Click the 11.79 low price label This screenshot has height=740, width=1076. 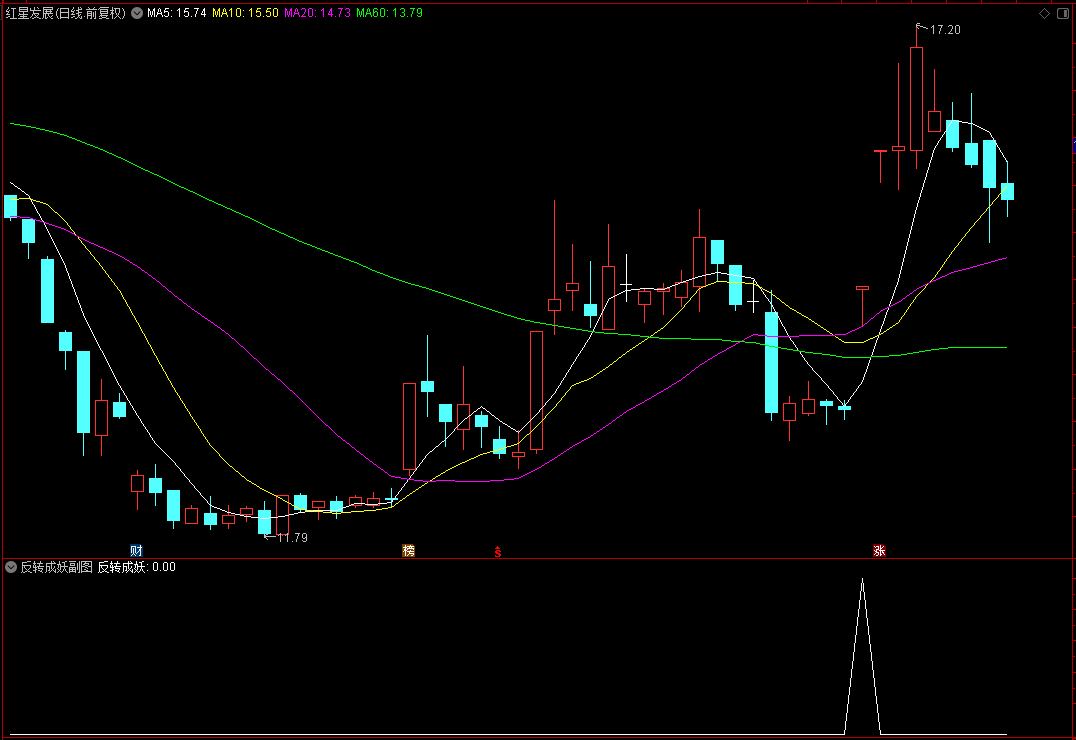[292, 537]
